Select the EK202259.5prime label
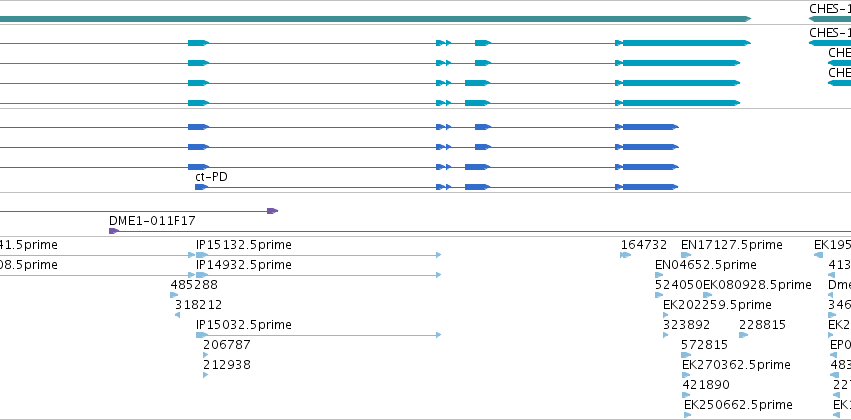Screen dimensions: 851x420 point(717,305)
